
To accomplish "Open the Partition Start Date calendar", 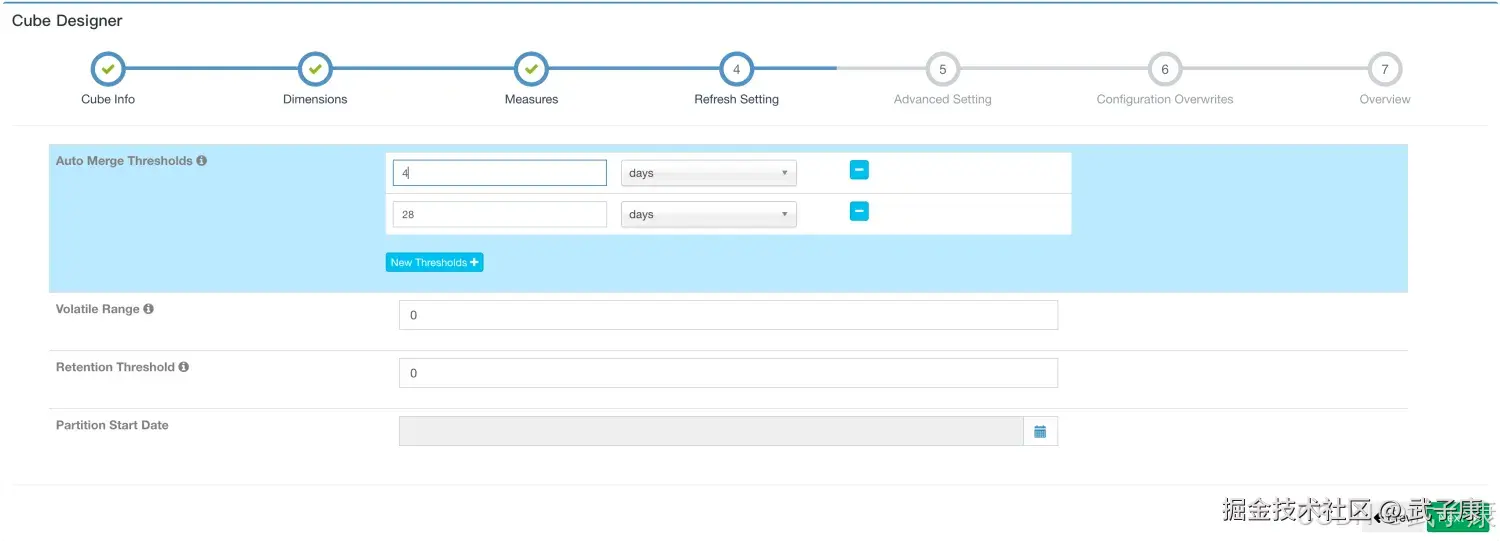I will 1040,431.
